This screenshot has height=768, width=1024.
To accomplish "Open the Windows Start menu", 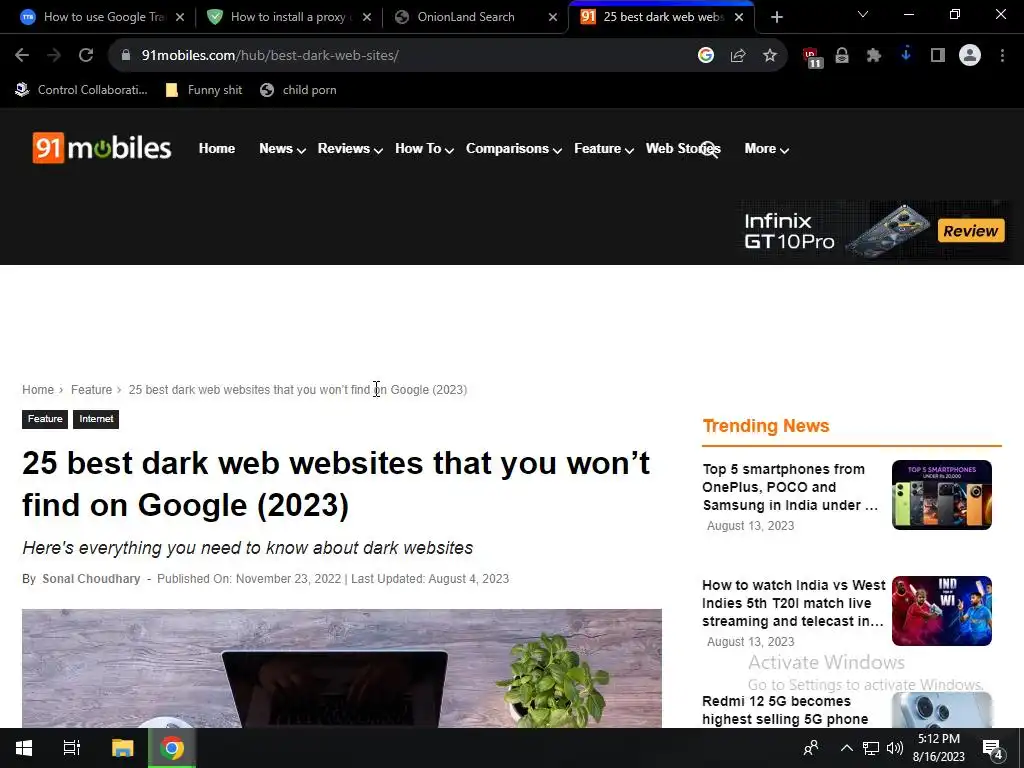I will (x=24, y=748).
